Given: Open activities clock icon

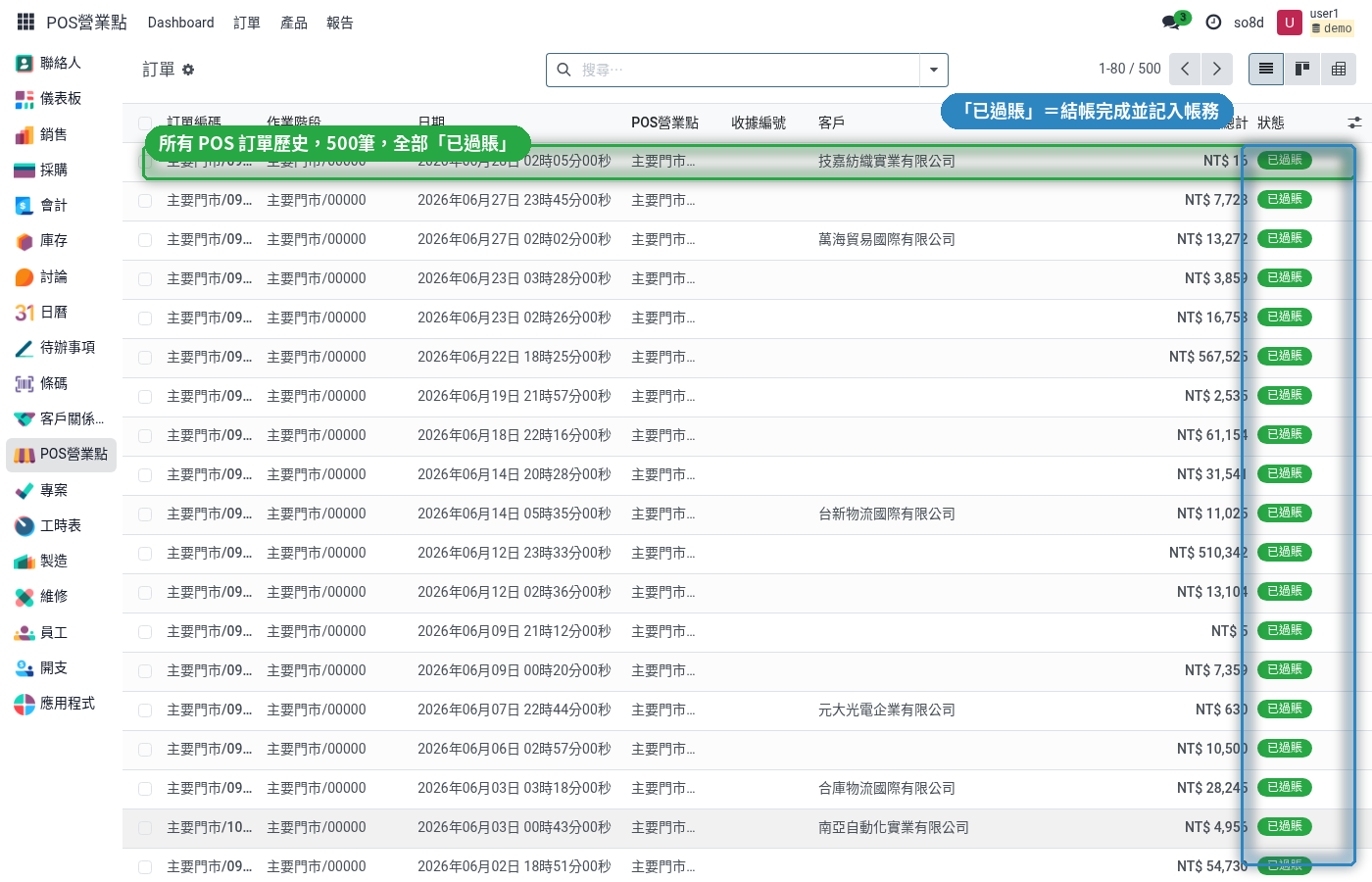Looking at the screenshot, I should 1213,23.
